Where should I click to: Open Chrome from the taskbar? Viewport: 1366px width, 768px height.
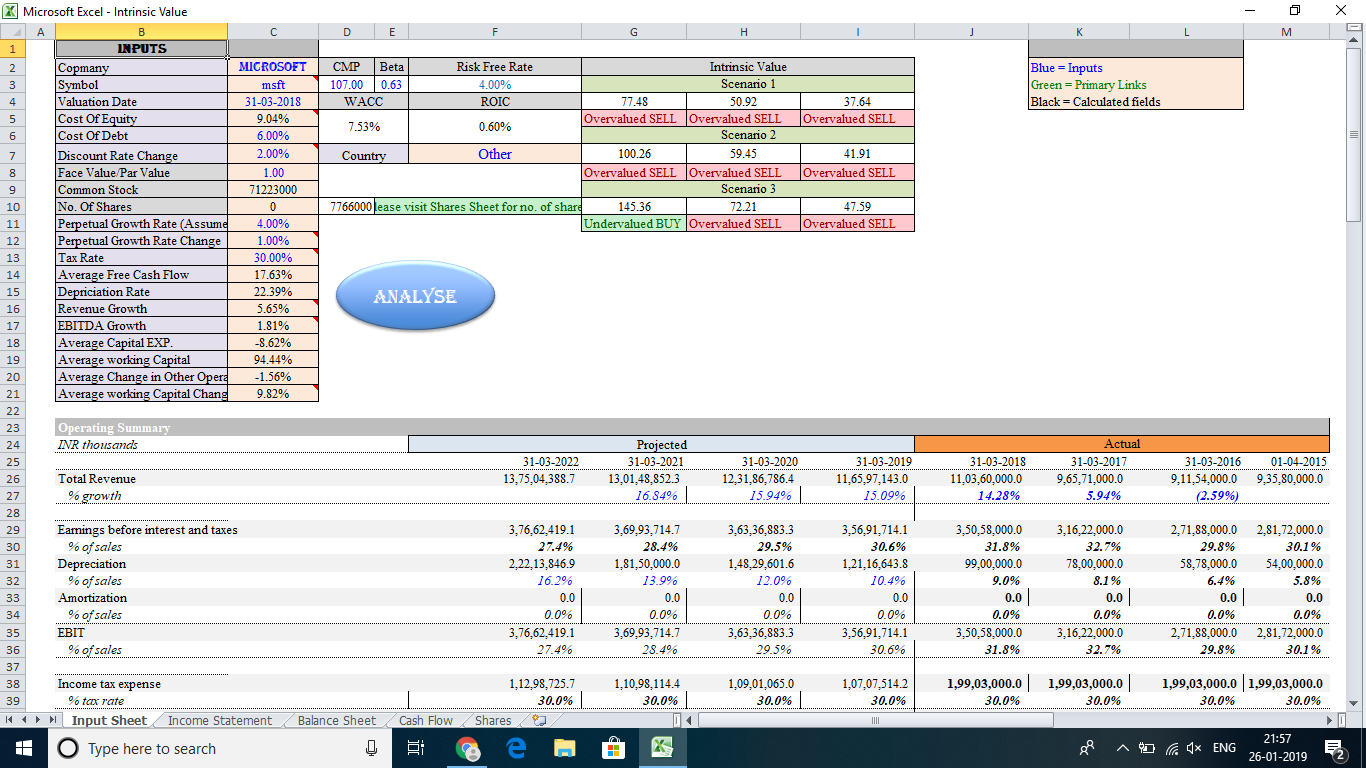[466, 748]
